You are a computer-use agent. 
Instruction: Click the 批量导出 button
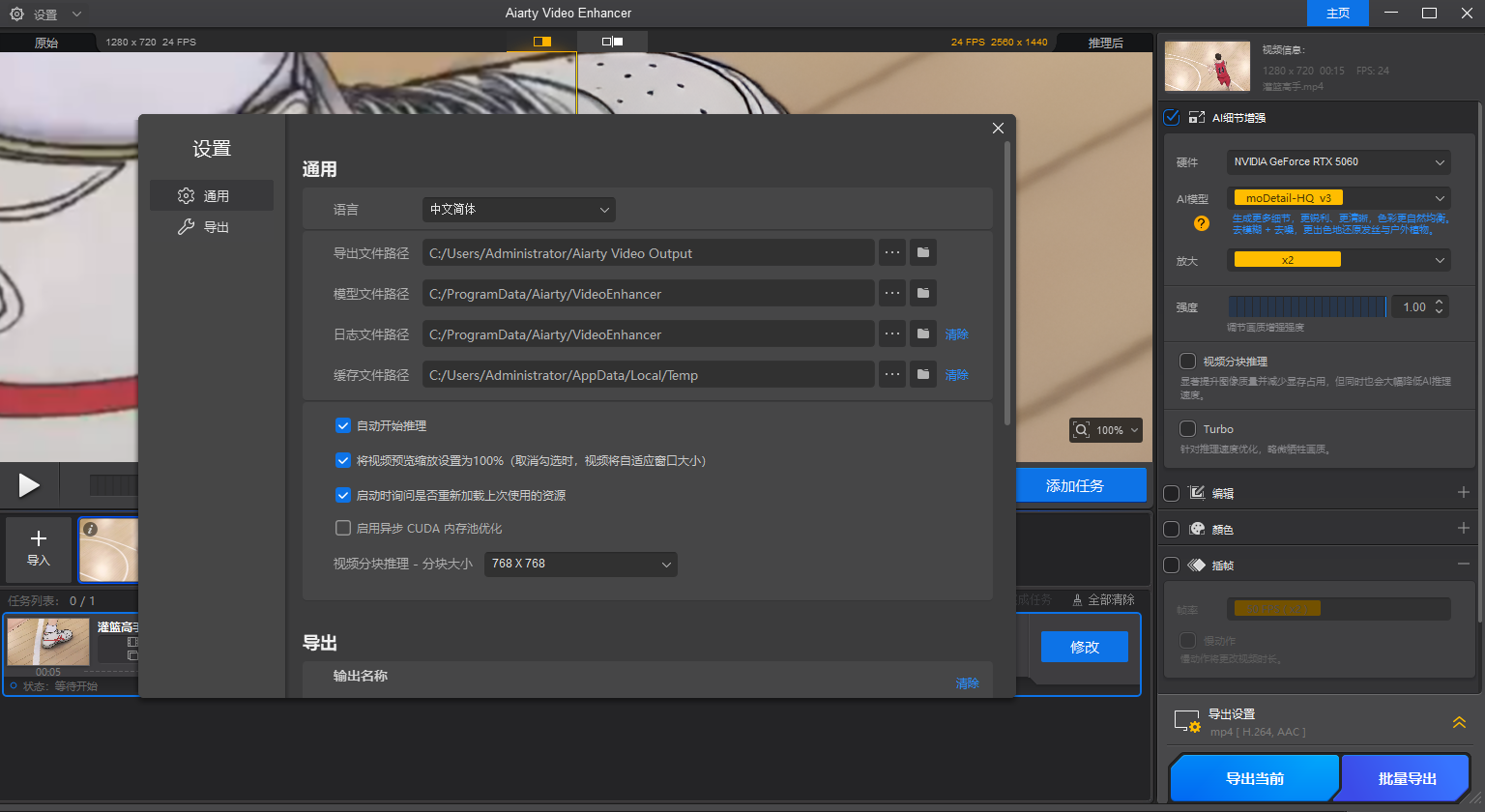click(1407, 779)
